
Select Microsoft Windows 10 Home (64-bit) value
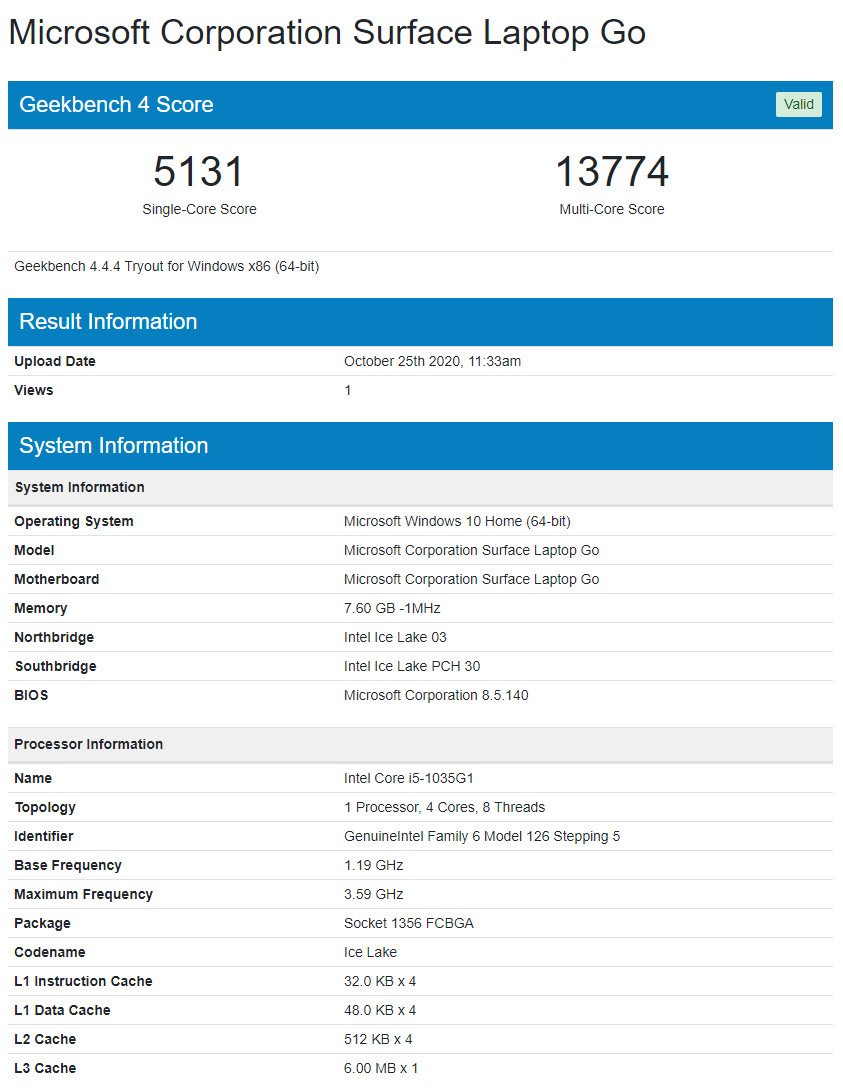[457, 521]
